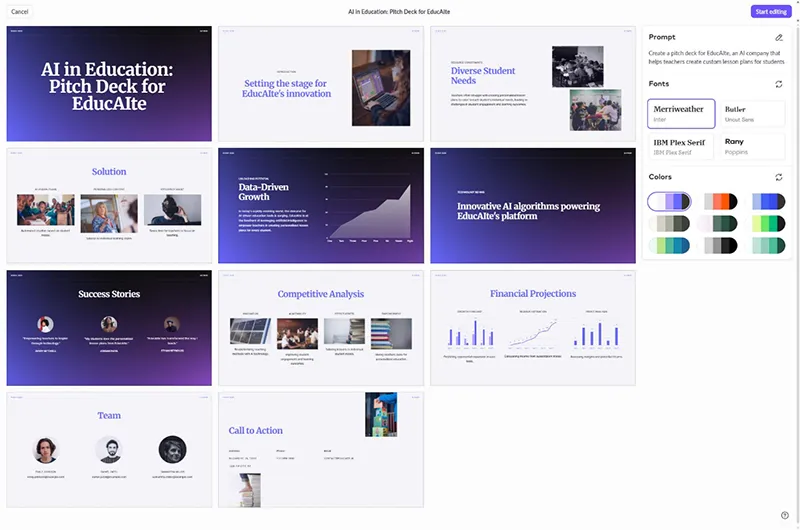Select the Data-Driven Growth slide
Viewport: 800px width, 530px height.
point(321,206)
